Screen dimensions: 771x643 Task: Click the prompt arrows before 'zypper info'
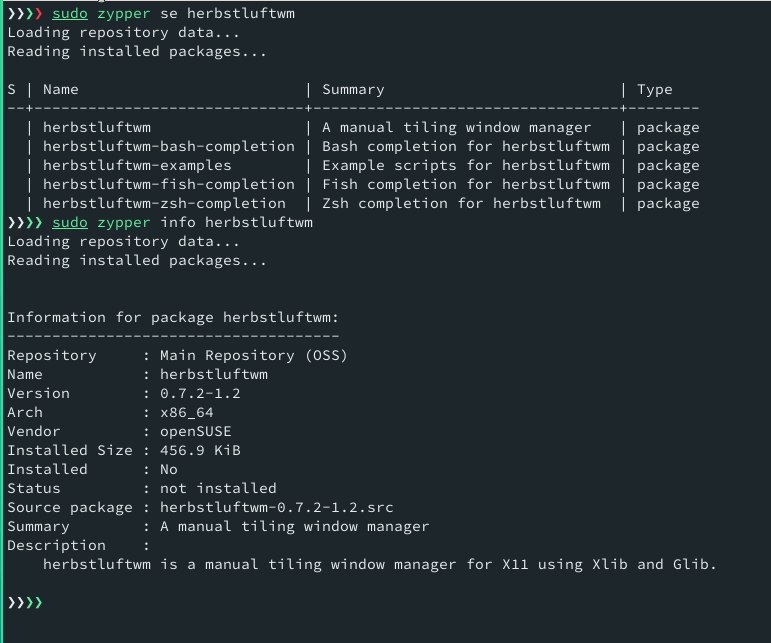coord(25,223)
